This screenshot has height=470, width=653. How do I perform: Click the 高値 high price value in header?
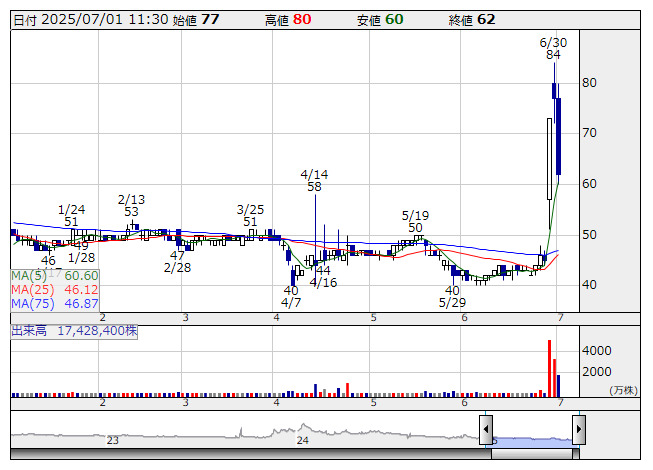click(302, 19)
